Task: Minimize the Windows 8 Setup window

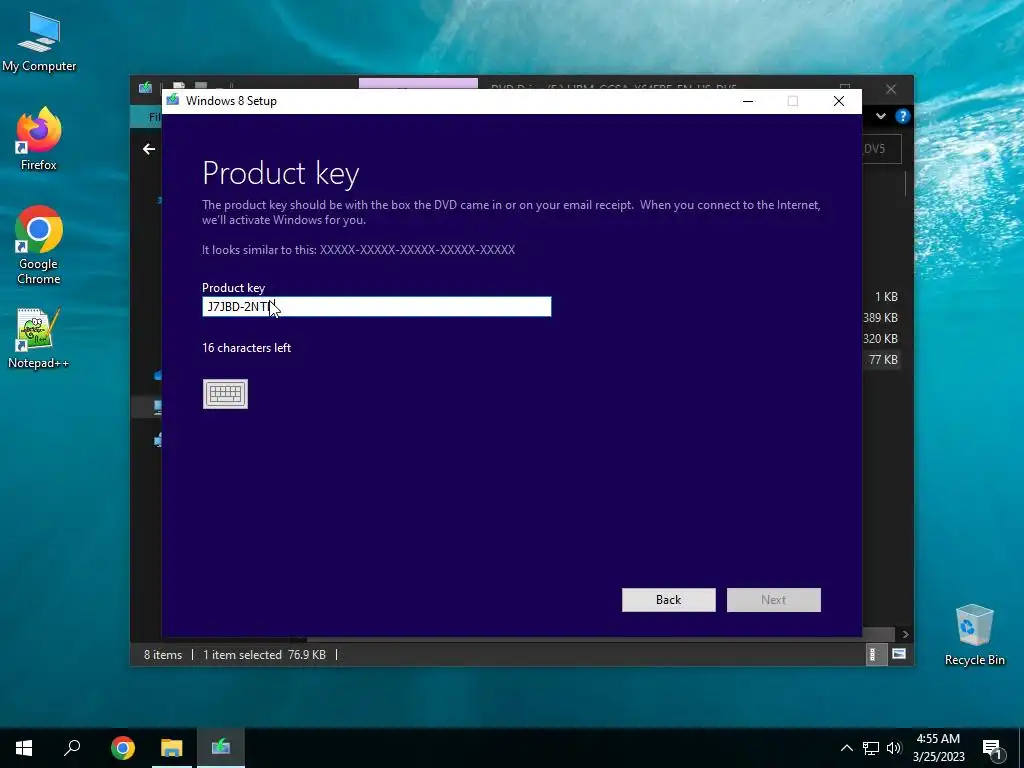Action: click(x=748, y=101)
